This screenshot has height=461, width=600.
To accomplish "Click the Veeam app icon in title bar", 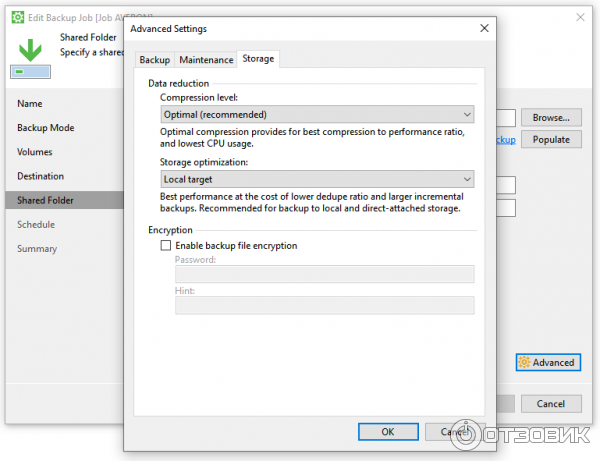I will point(18,17).
